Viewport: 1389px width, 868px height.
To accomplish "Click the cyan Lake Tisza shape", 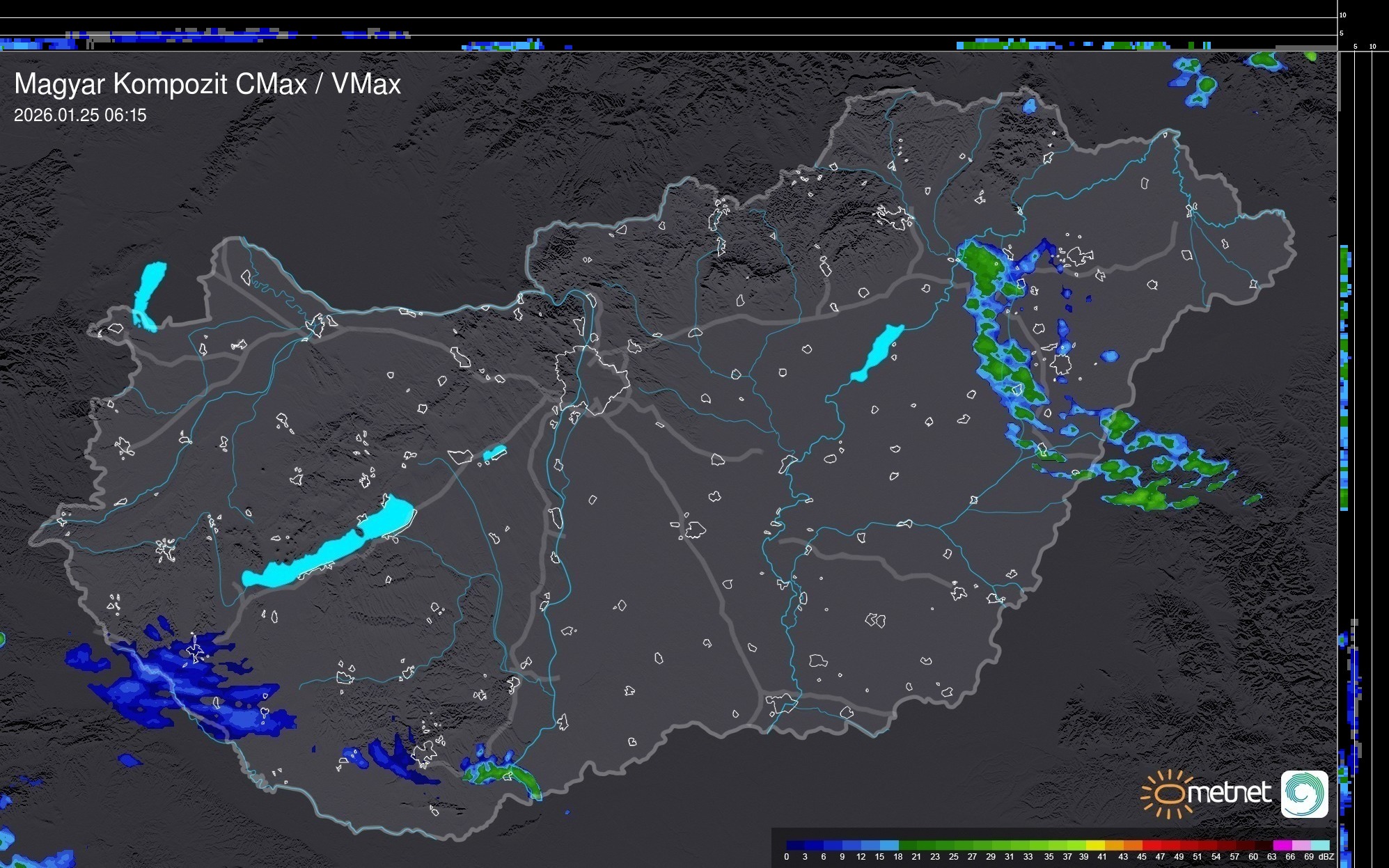I will pos(877,352).
